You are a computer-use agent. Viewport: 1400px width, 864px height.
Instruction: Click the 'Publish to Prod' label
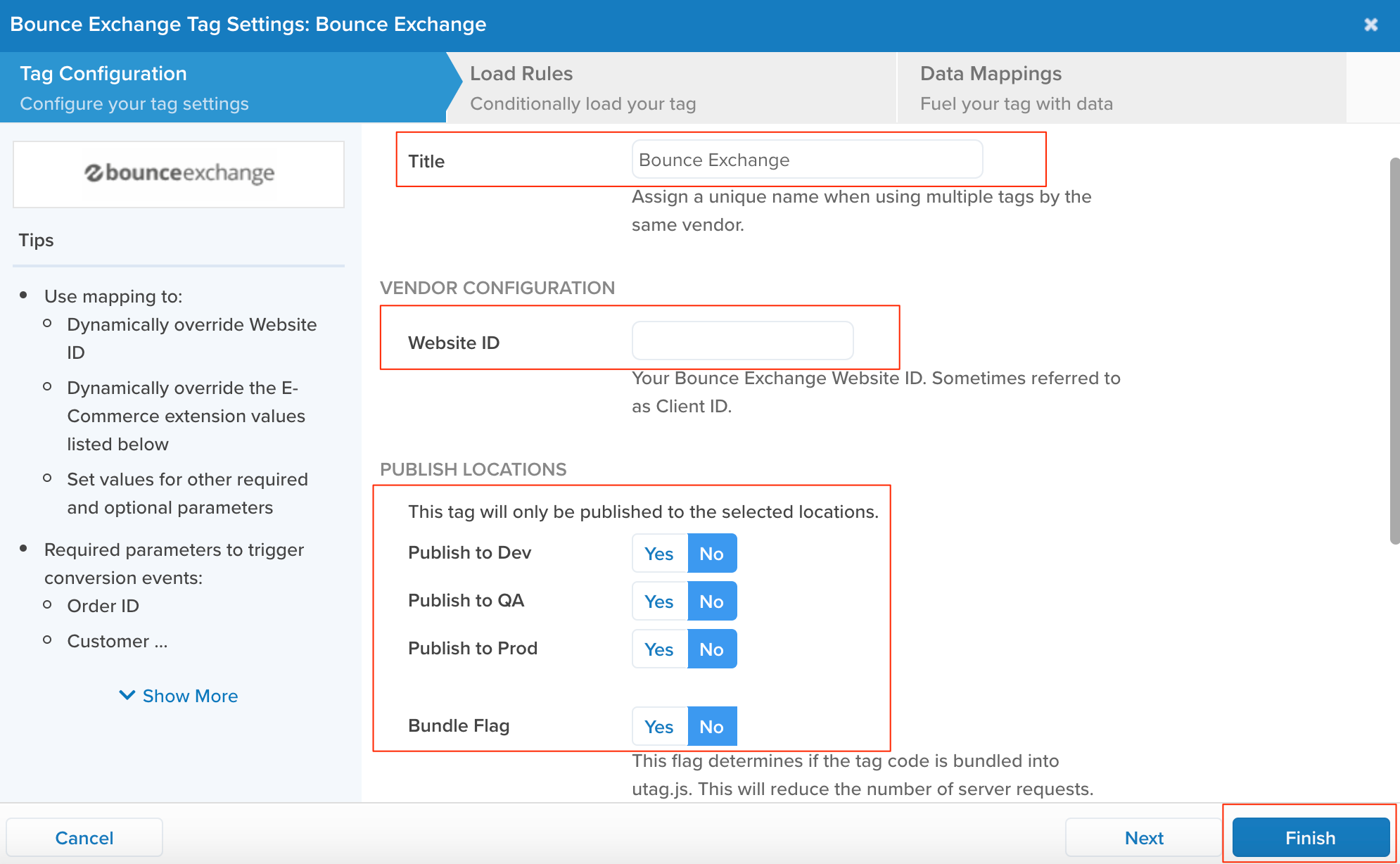(x=473, y=648)
